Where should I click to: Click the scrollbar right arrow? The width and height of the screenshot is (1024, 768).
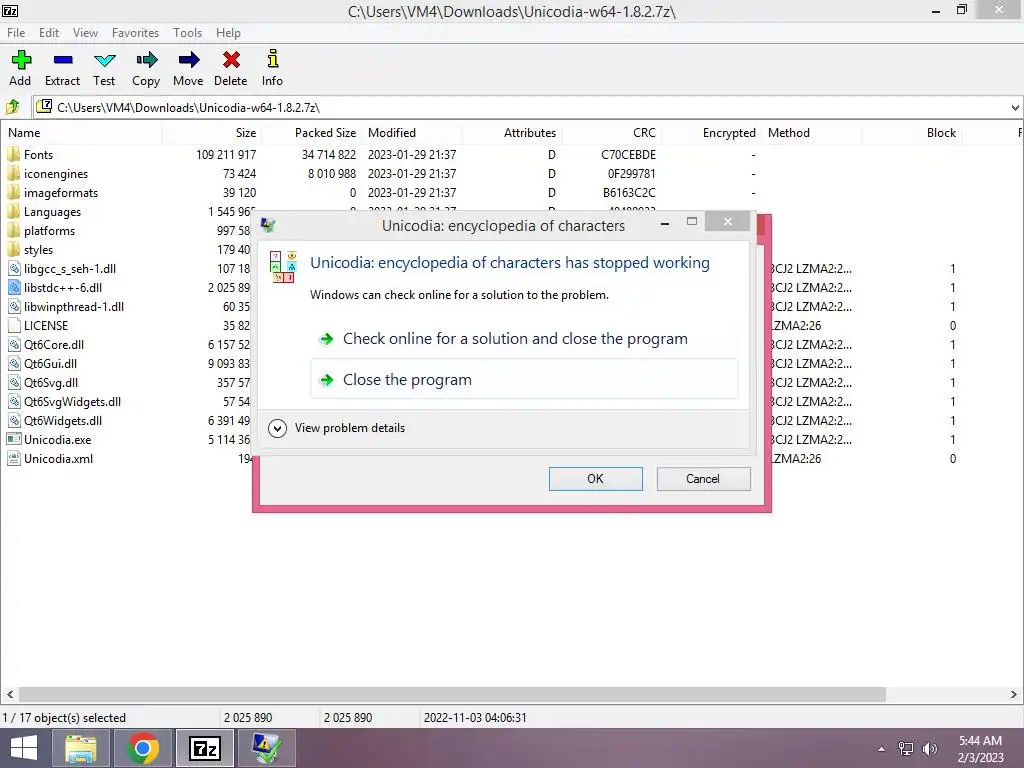pos(1014,694)
